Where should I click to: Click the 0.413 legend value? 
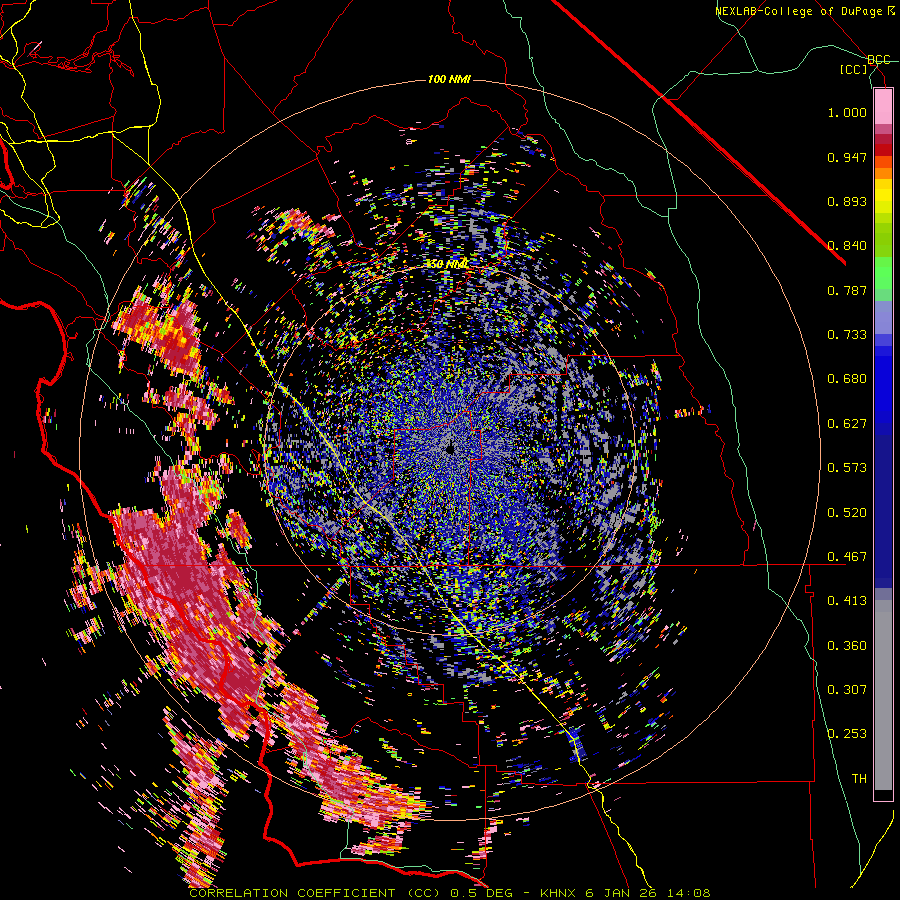[x=847, y=601]
